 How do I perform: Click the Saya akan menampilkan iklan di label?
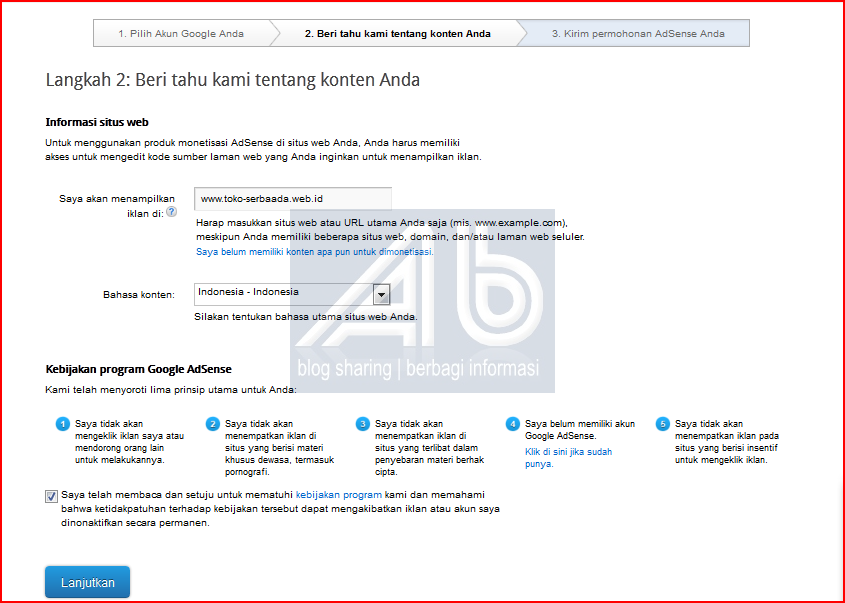[117, 206]
